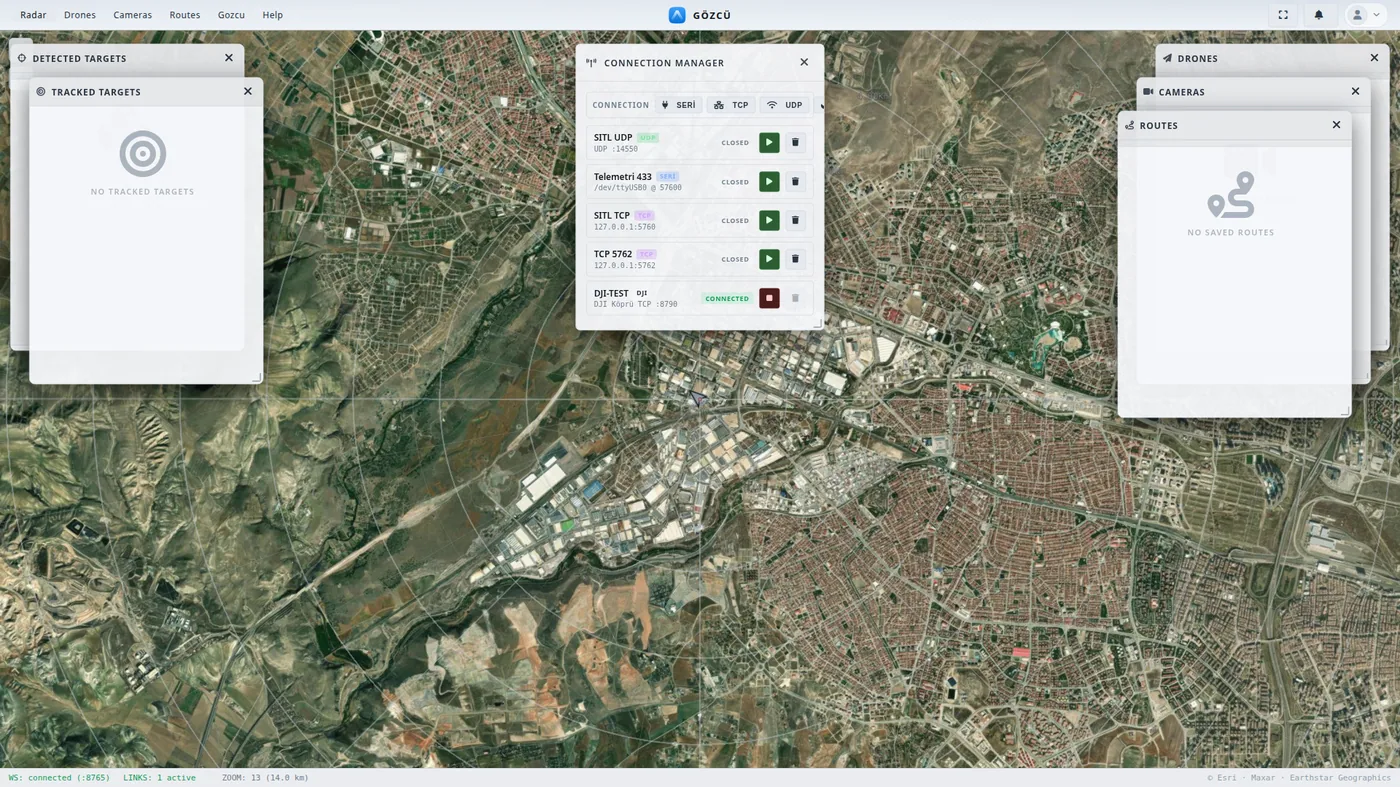The height and width of the screenshot is (787, 1400).
Task: Click the large no-saved-routes icon
Action: 1231,195
